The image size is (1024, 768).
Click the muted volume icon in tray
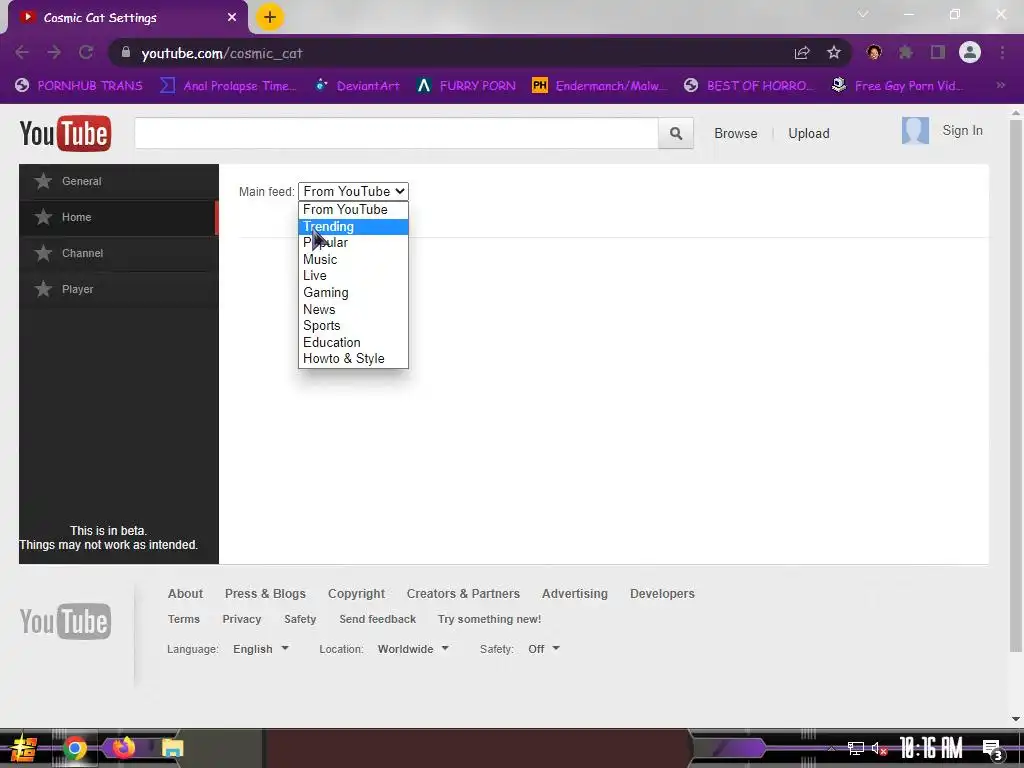pos(879,748)
